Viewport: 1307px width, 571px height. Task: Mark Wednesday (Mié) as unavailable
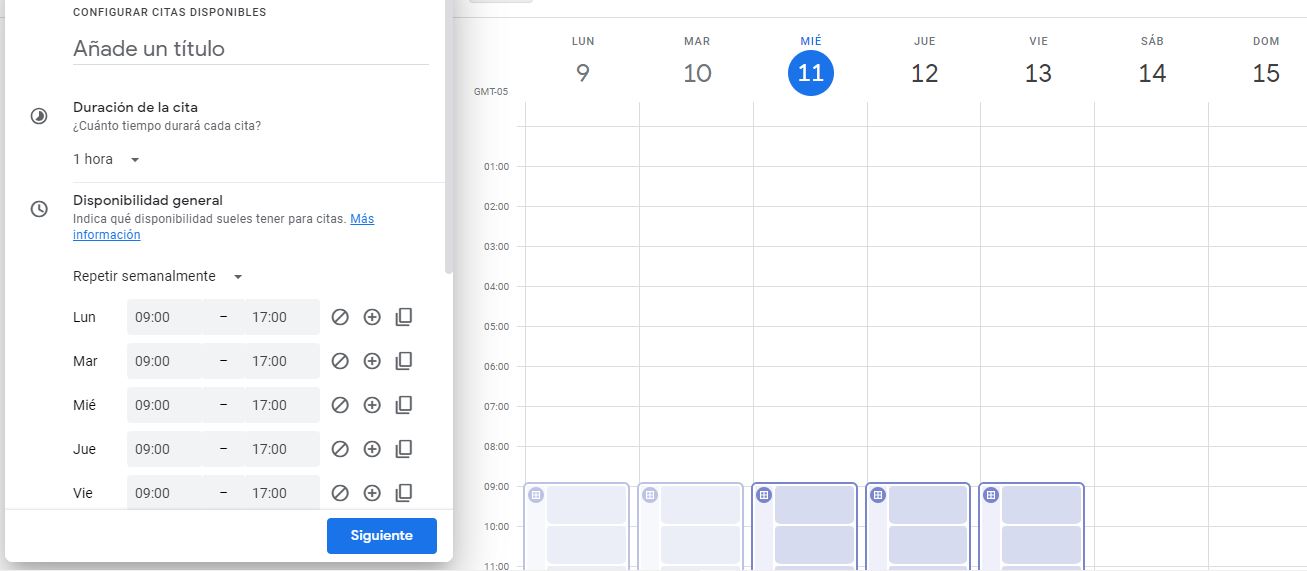(340, 405)
